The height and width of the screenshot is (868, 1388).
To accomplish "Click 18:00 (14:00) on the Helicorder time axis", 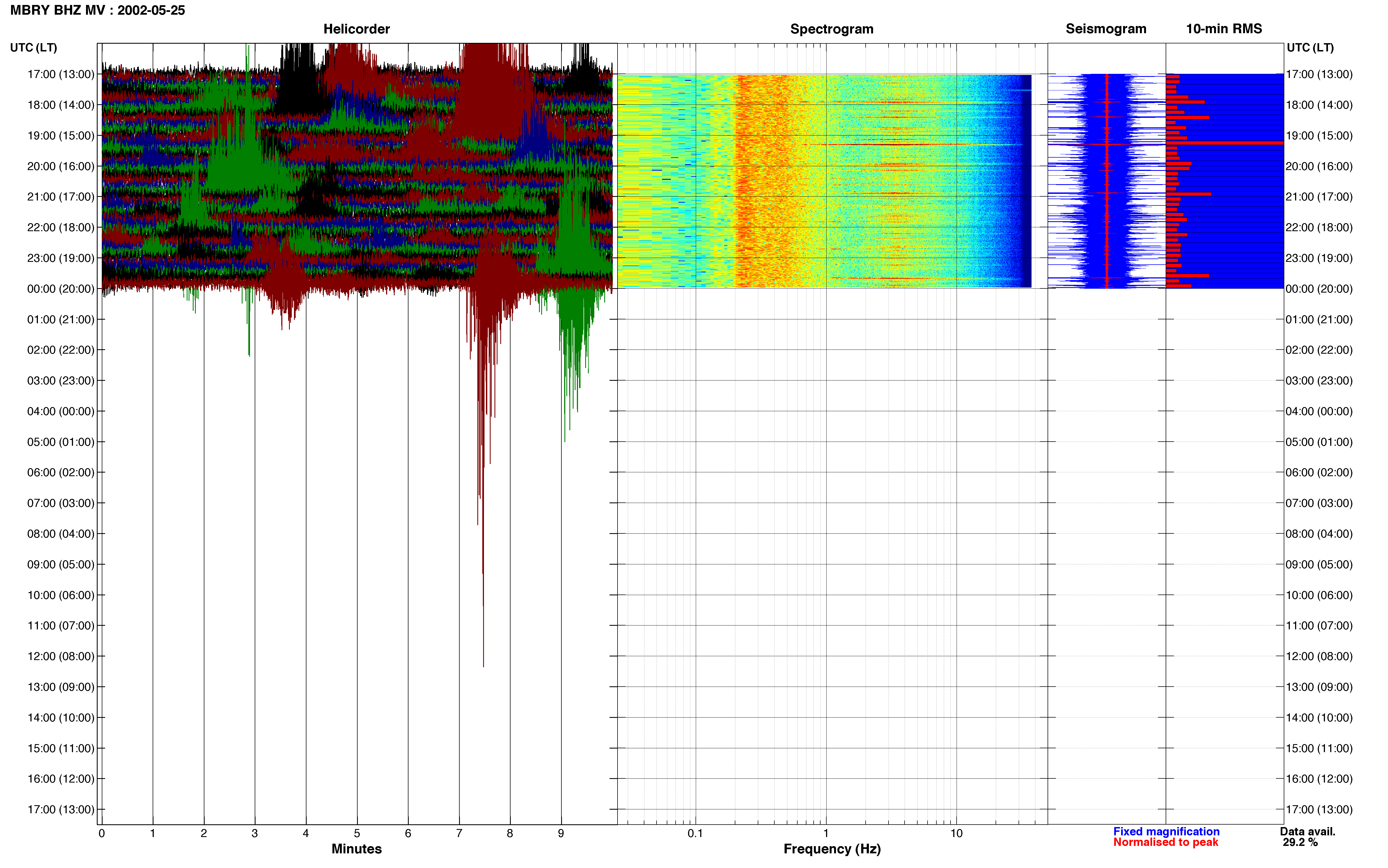I will pos(61,105).
